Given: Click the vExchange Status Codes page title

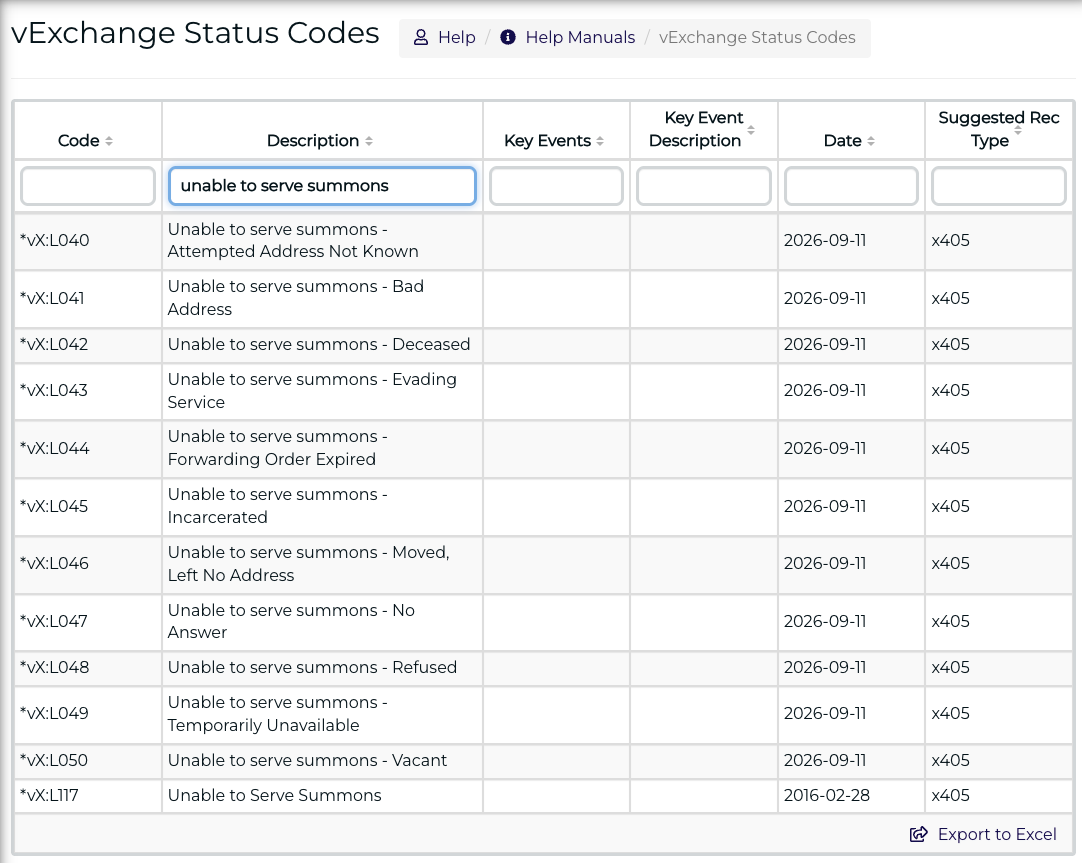Looking at the screenshot, I should [x=195, y=33].
